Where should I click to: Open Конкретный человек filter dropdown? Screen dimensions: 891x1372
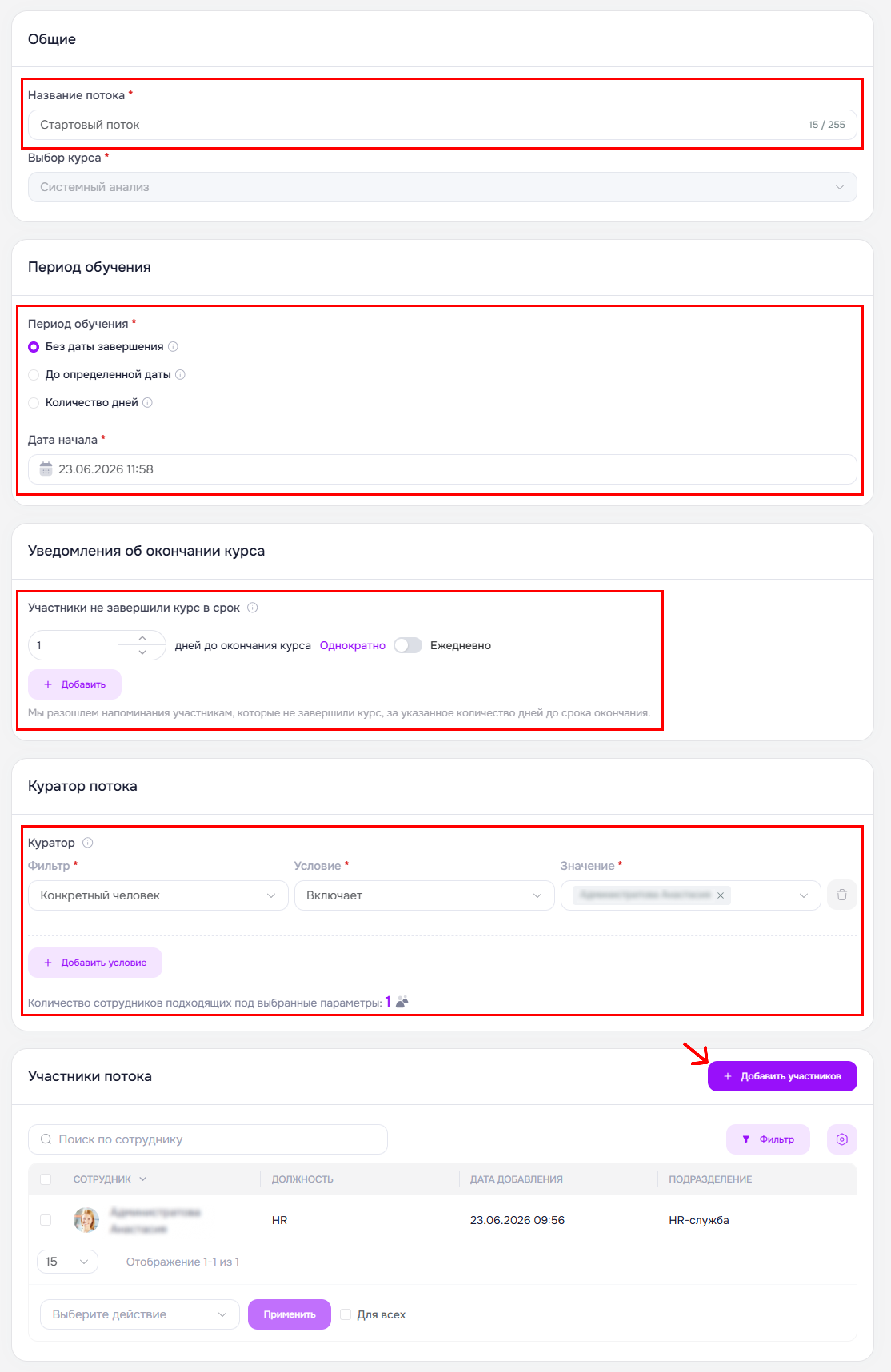click(158, 895)
